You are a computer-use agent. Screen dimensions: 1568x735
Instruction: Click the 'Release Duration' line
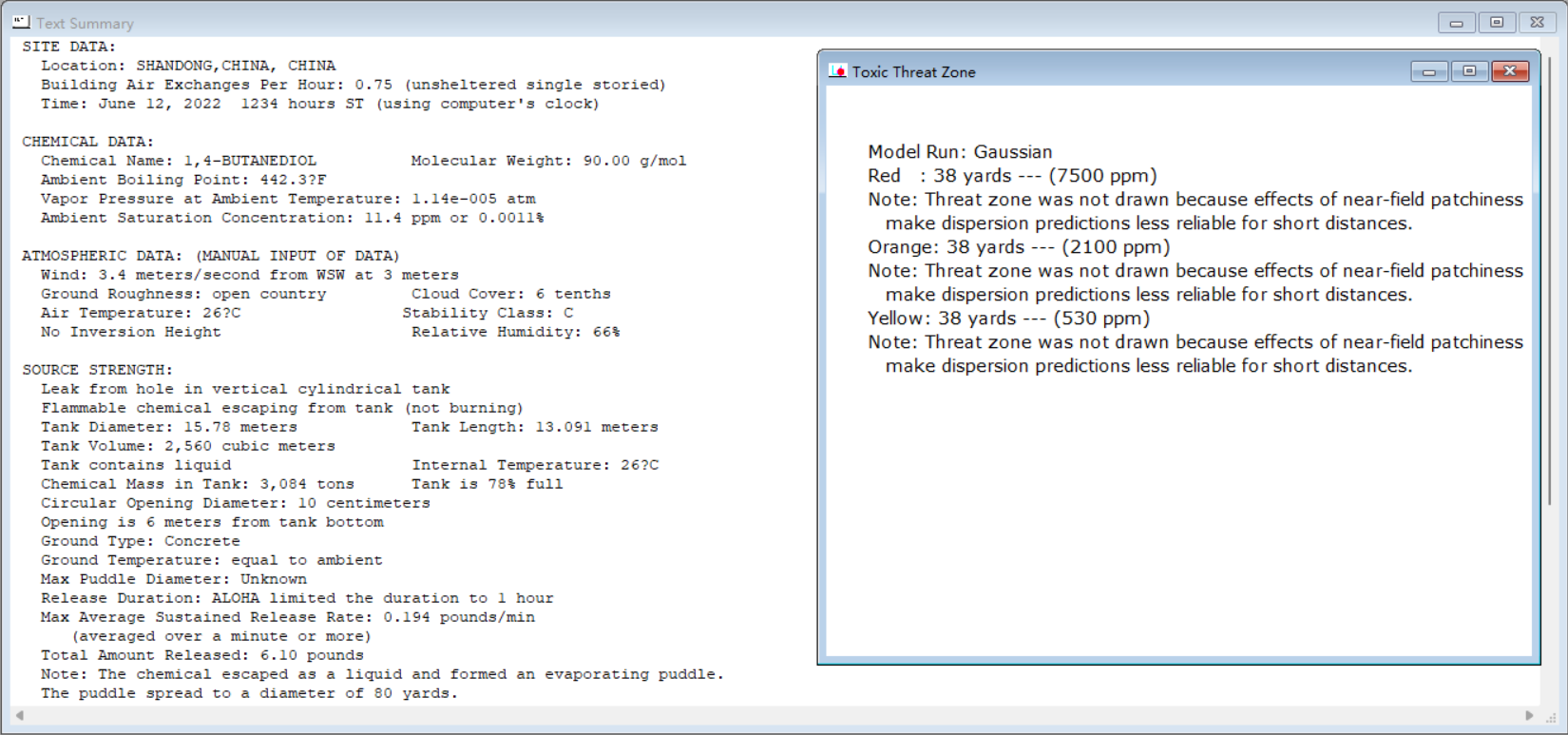point(297,598)
